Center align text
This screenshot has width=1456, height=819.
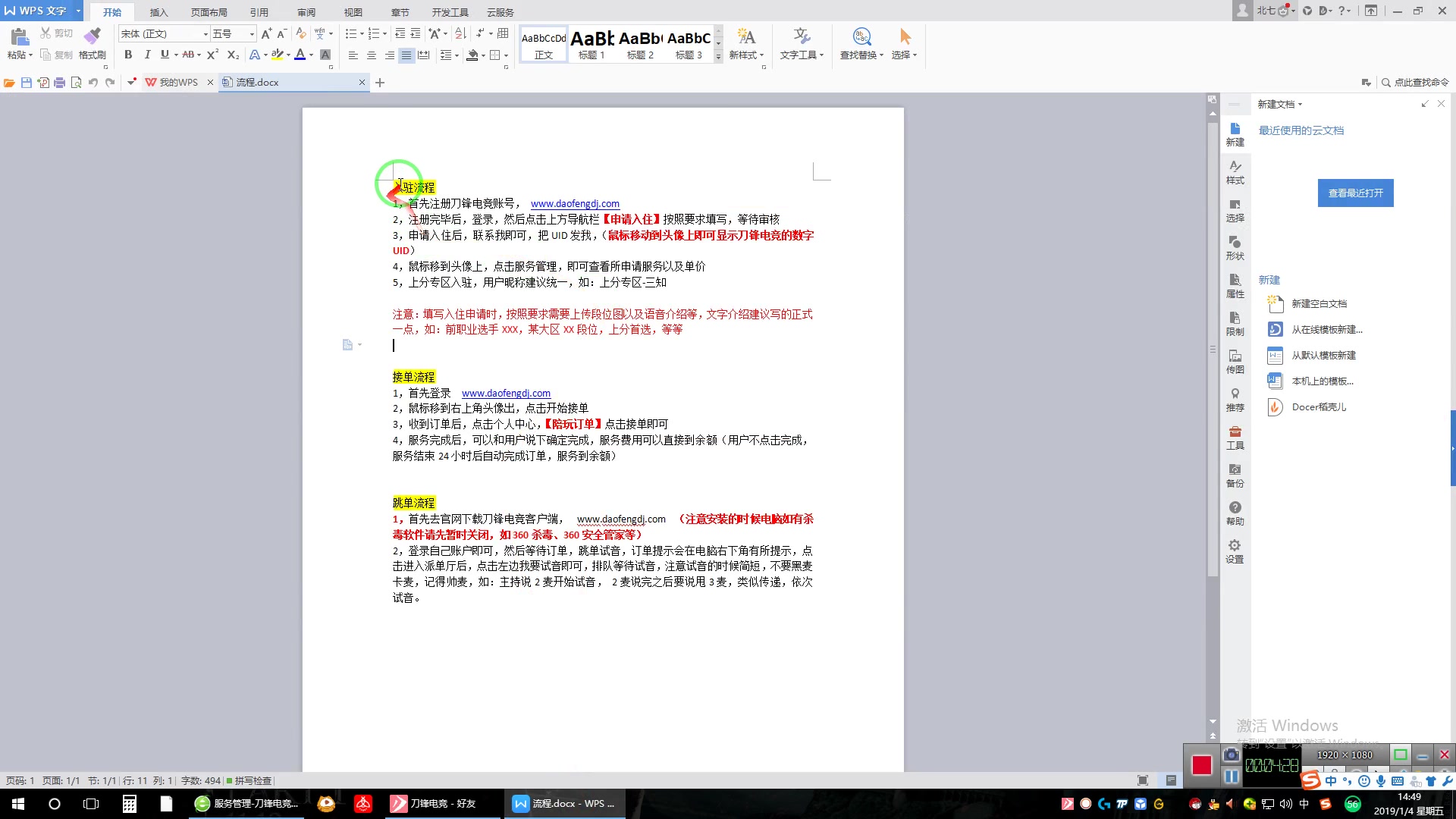point(371,55)
